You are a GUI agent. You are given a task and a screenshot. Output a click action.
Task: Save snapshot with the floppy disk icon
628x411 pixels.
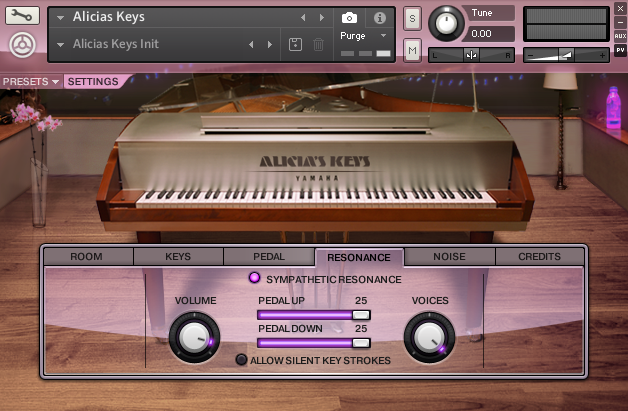click(296, 44)
